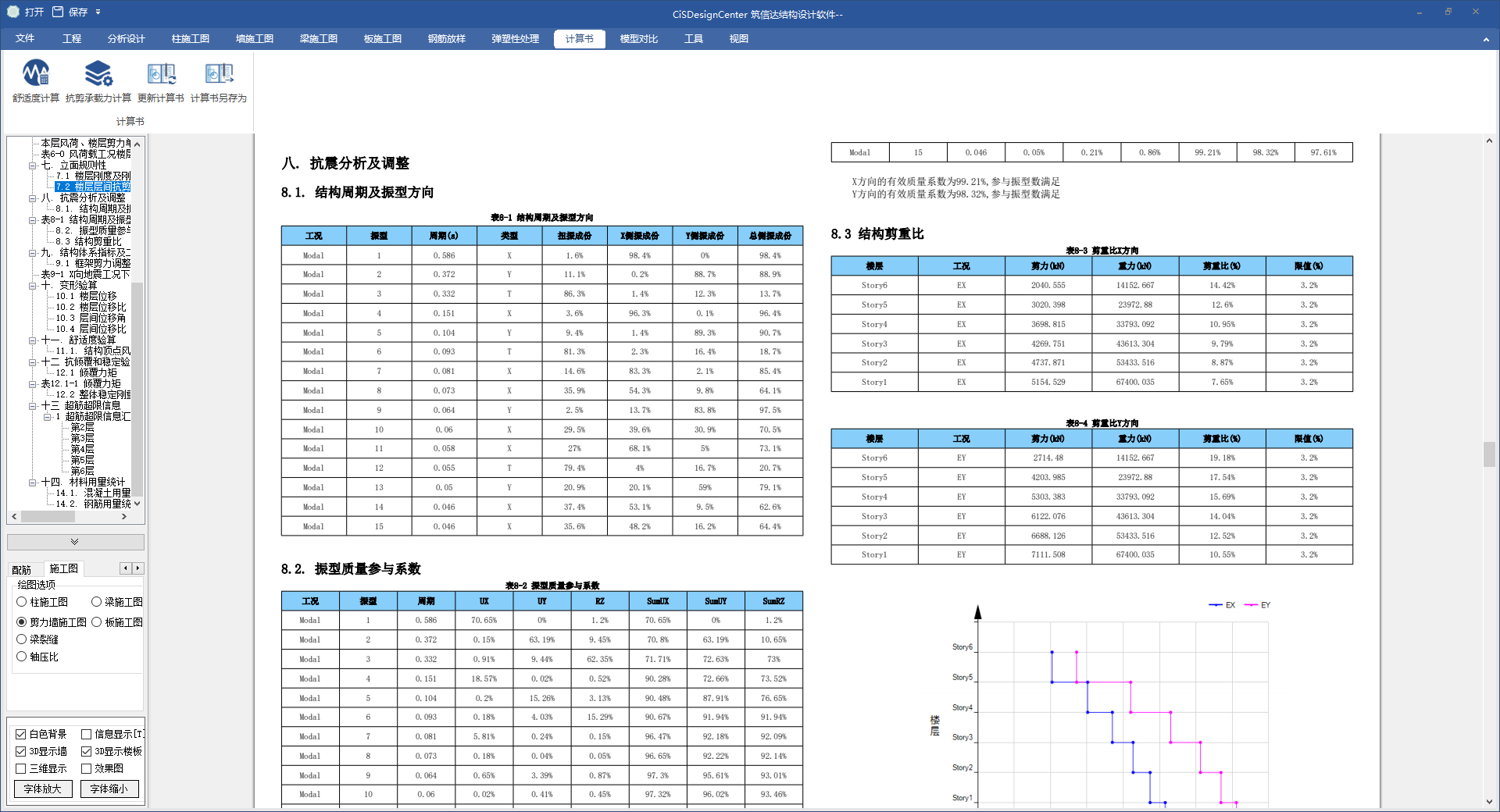Click the 打开 open icon in title bar
Screen dimensions: 1500x812
13,12
